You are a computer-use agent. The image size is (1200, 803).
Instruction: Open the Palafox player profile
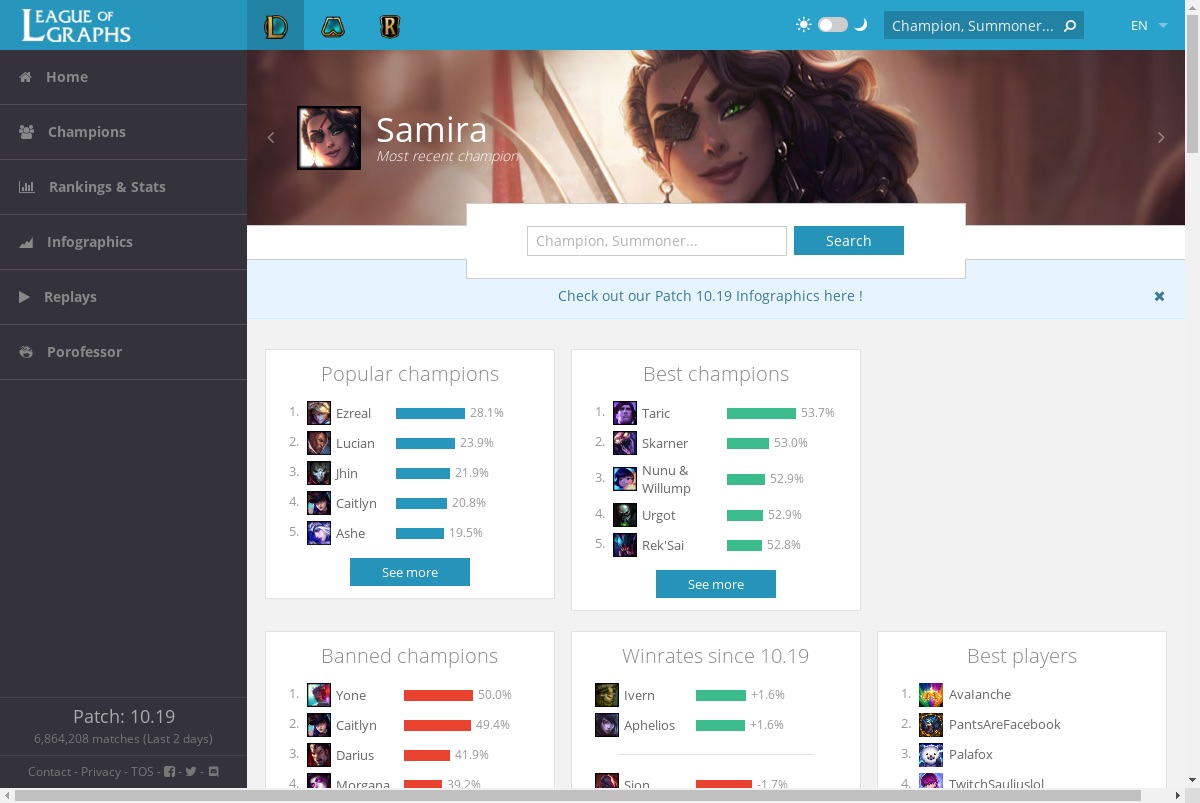[971, 754]
